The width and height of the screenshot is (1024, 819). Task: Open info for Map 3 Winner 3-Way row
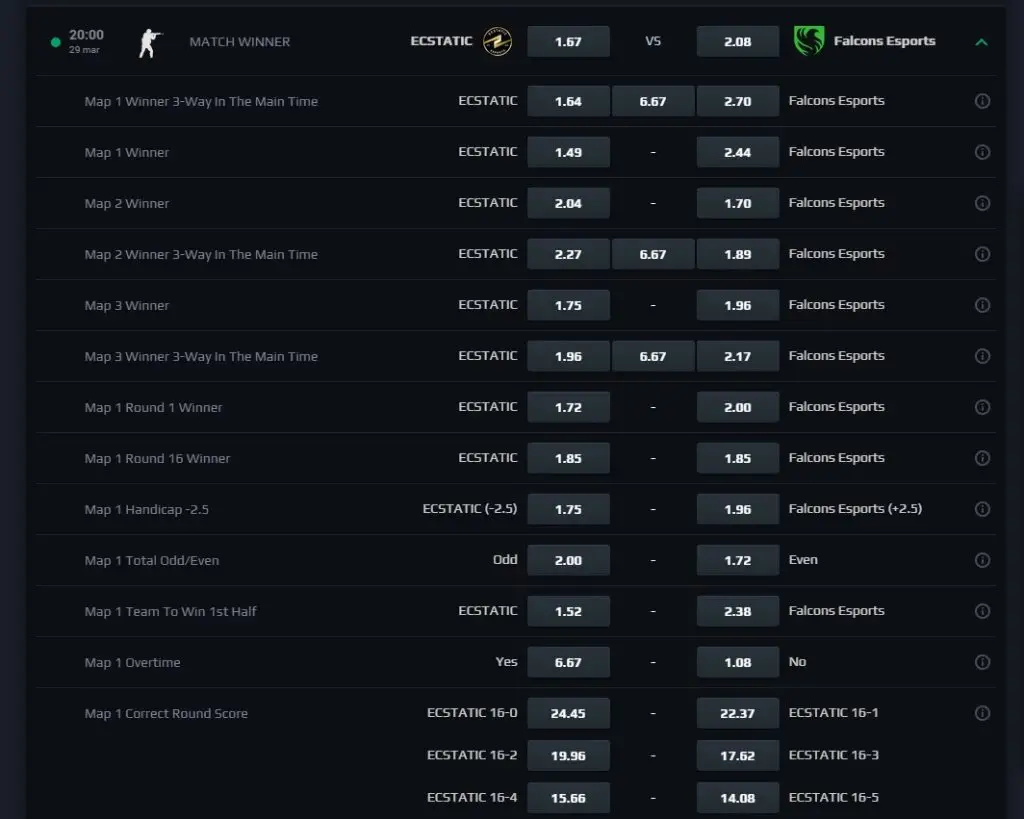pyautogui.click(x=982, y=356)
